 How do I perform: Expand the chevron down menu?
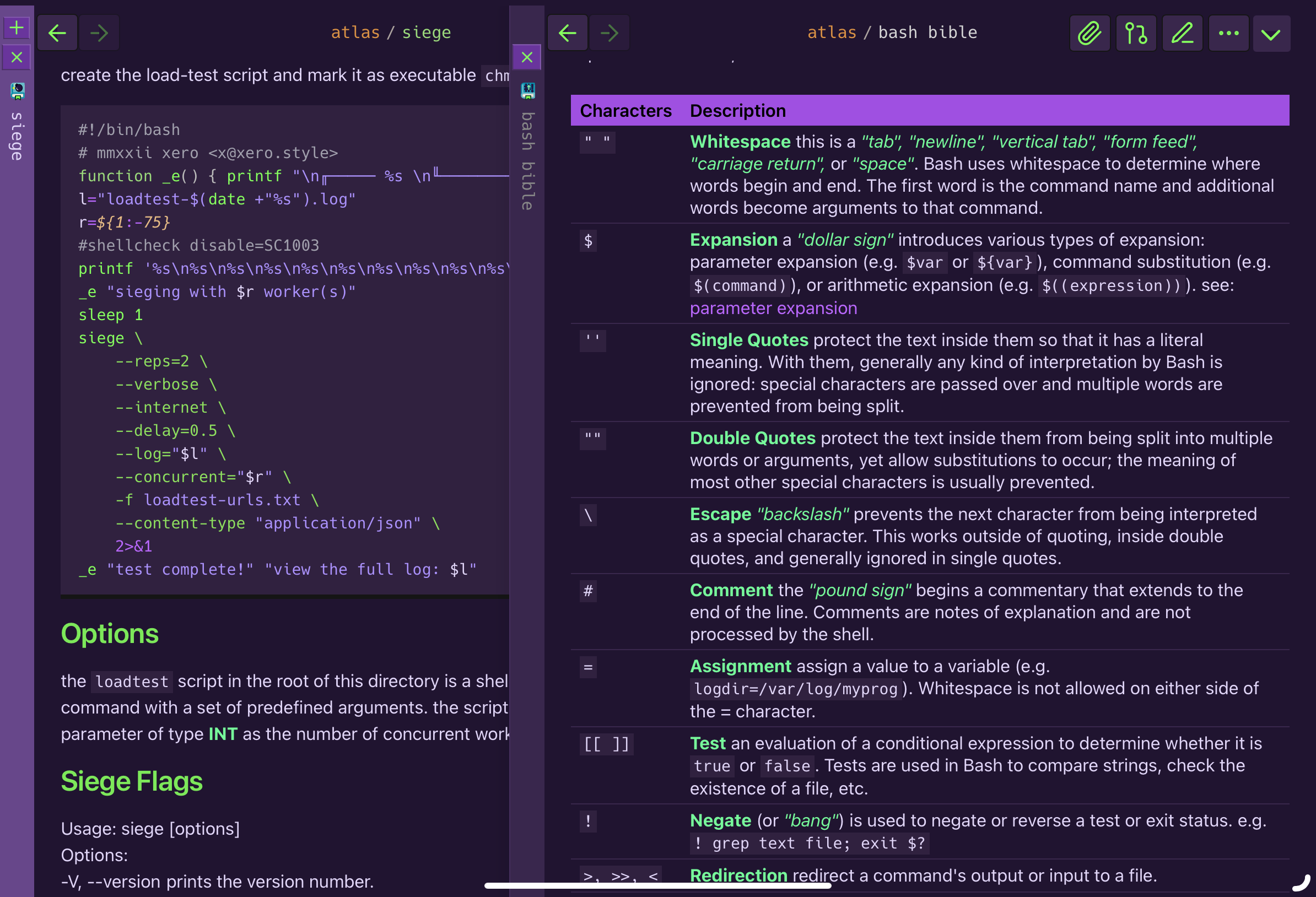point(1271,34)
